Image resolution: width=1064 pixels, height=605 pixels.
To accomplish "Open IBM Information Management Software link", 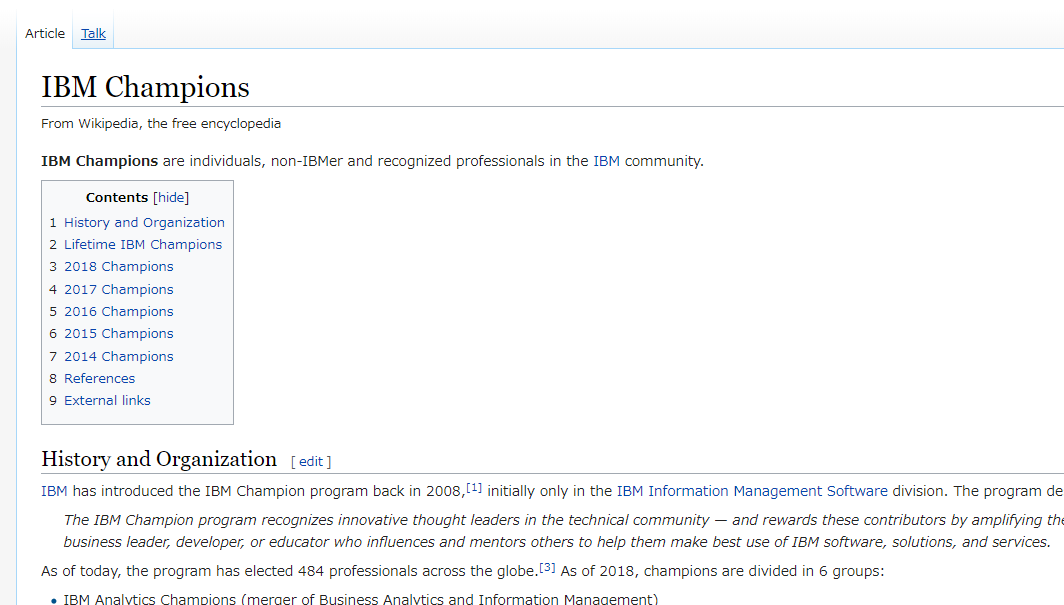I will [751, 491].
